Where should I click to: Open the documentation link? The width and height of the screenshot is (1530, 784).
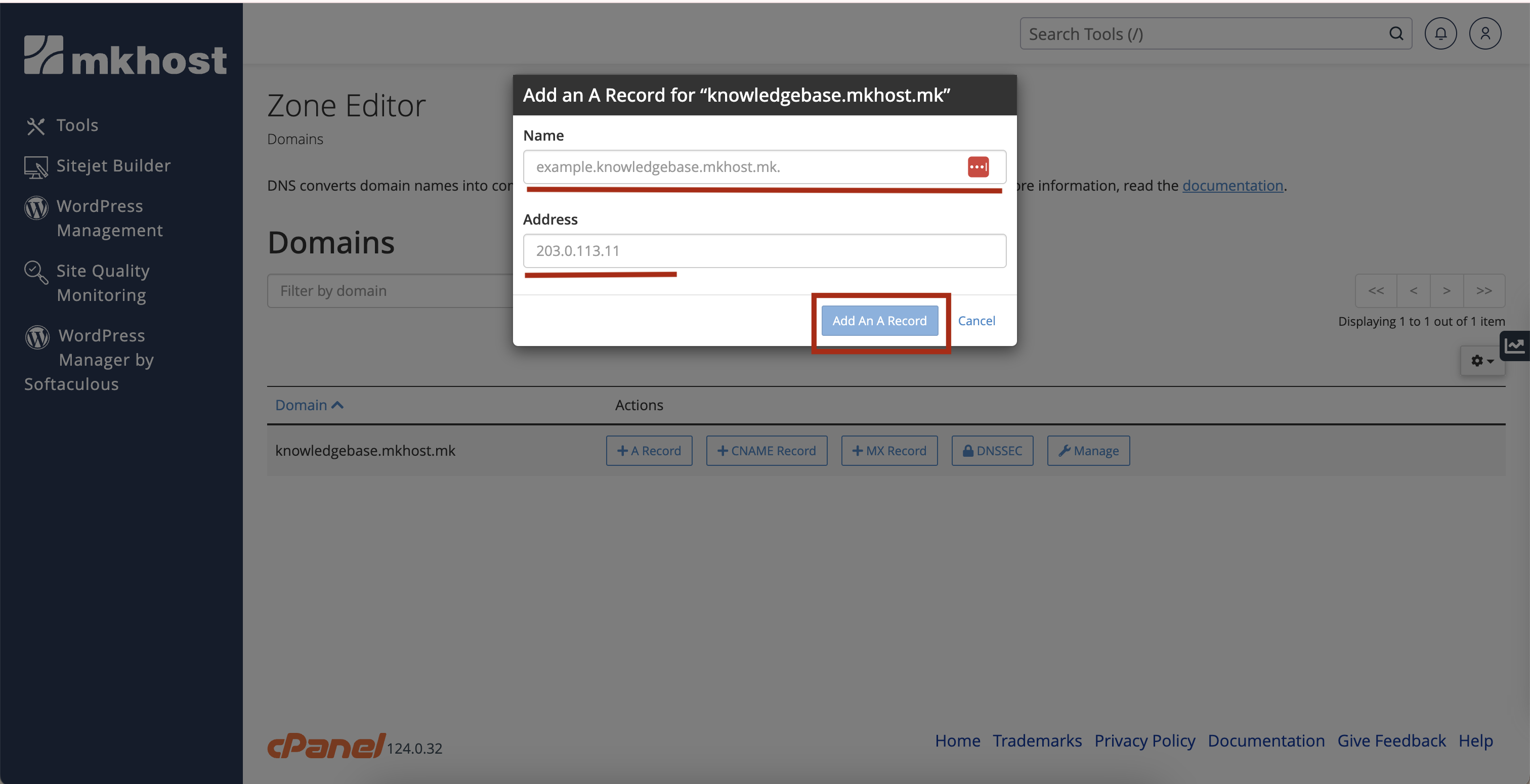[1232, 186]
